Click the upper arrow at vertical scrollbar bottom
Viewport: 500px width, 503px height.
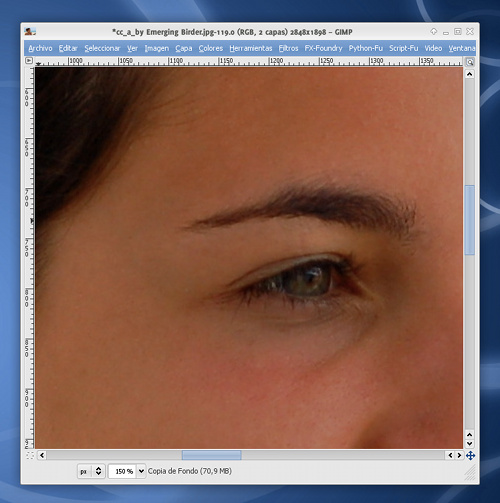pos(470,435)
